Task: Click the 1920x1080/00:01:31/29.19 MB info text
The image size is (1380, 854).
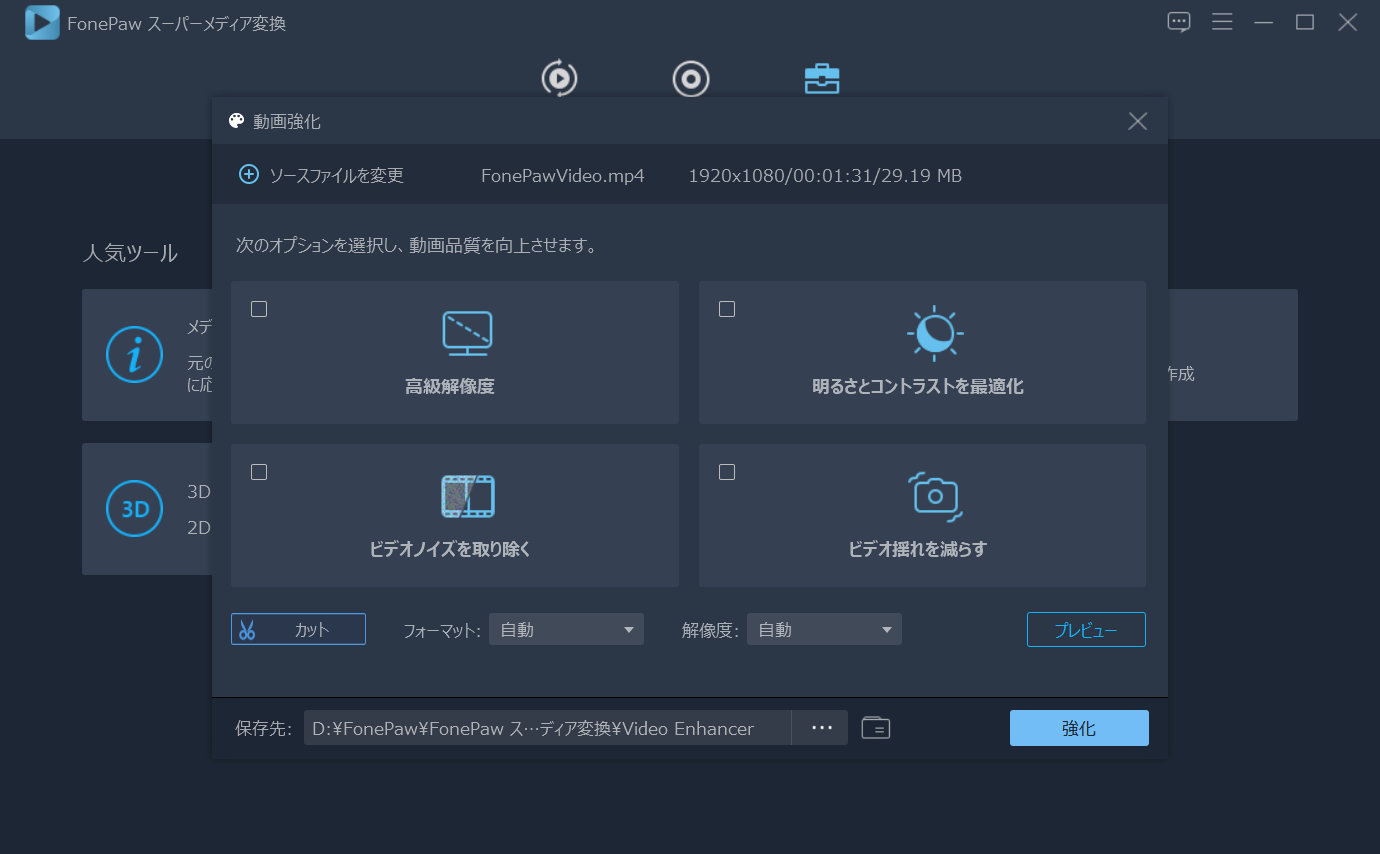Action: [825, 176]
